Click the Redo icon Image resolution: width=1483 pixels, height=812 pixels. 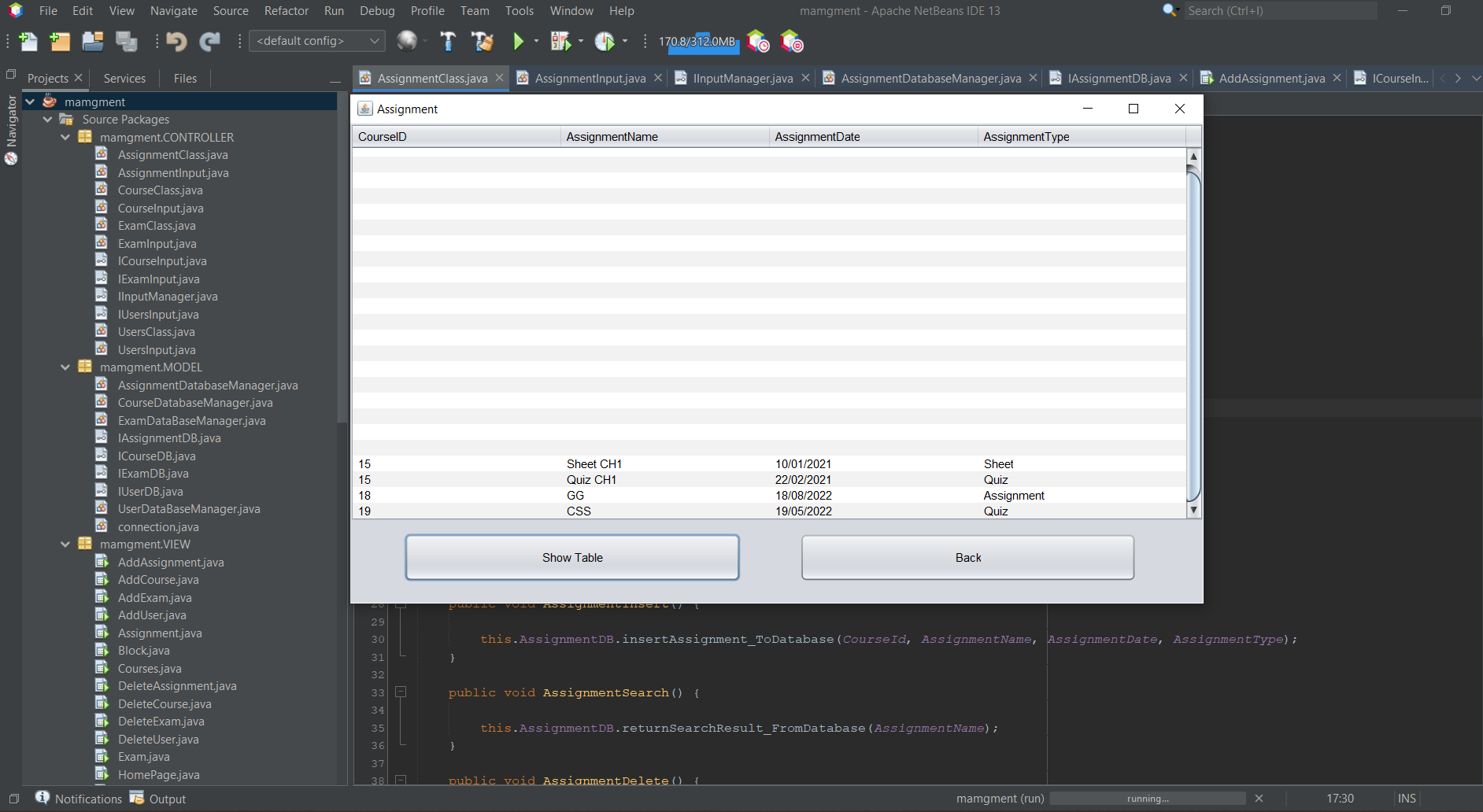(x=209, y=41)
